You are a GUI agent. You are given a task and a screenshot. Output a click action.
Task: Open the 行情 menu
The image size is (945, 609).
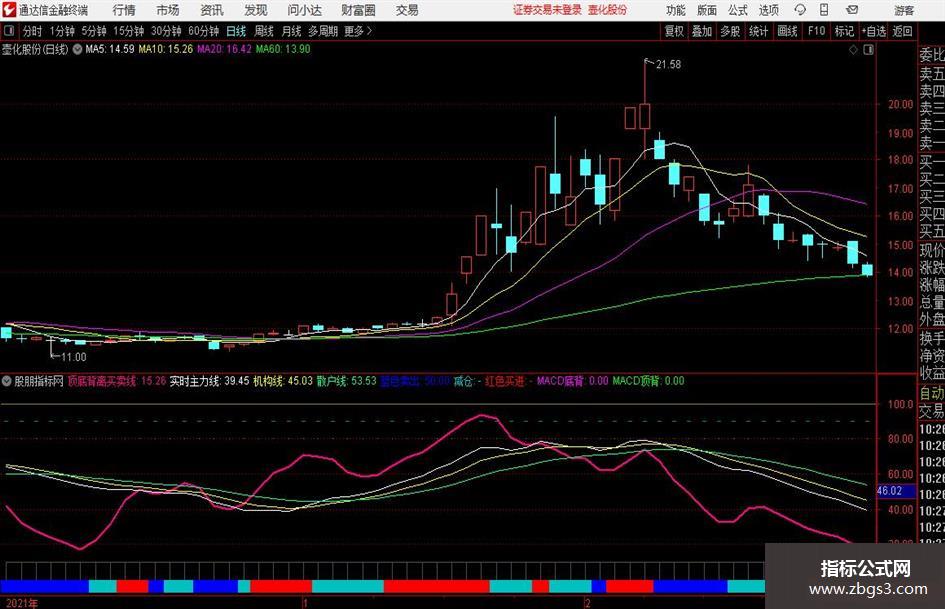(124, 10)
